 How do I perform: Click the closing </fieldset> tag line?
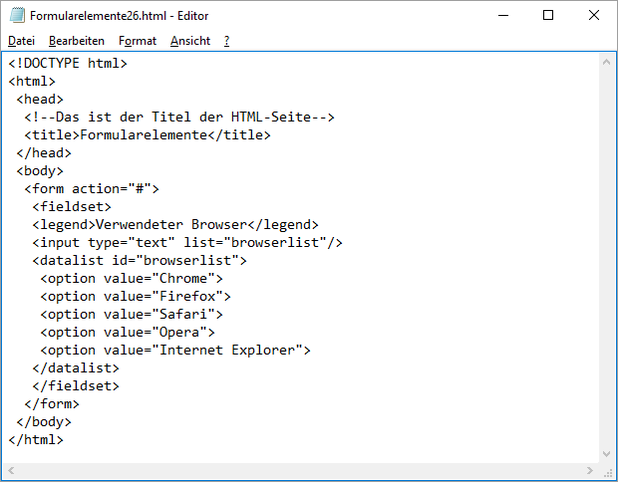point(76,386)
